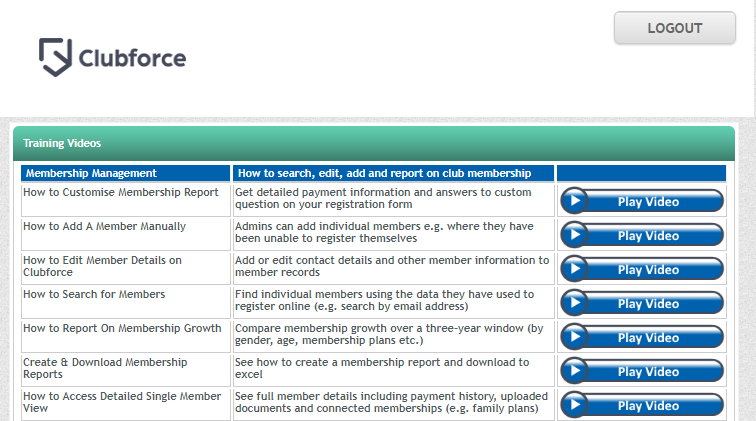Start the Edit Member Details video
756x421 pixels.
(x=641, y=269)
